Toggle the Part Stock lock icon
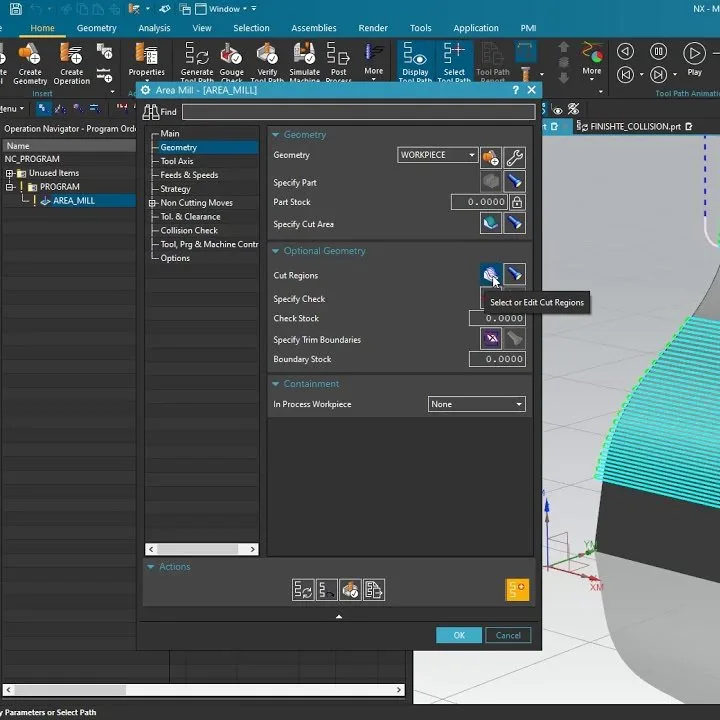 517,202
